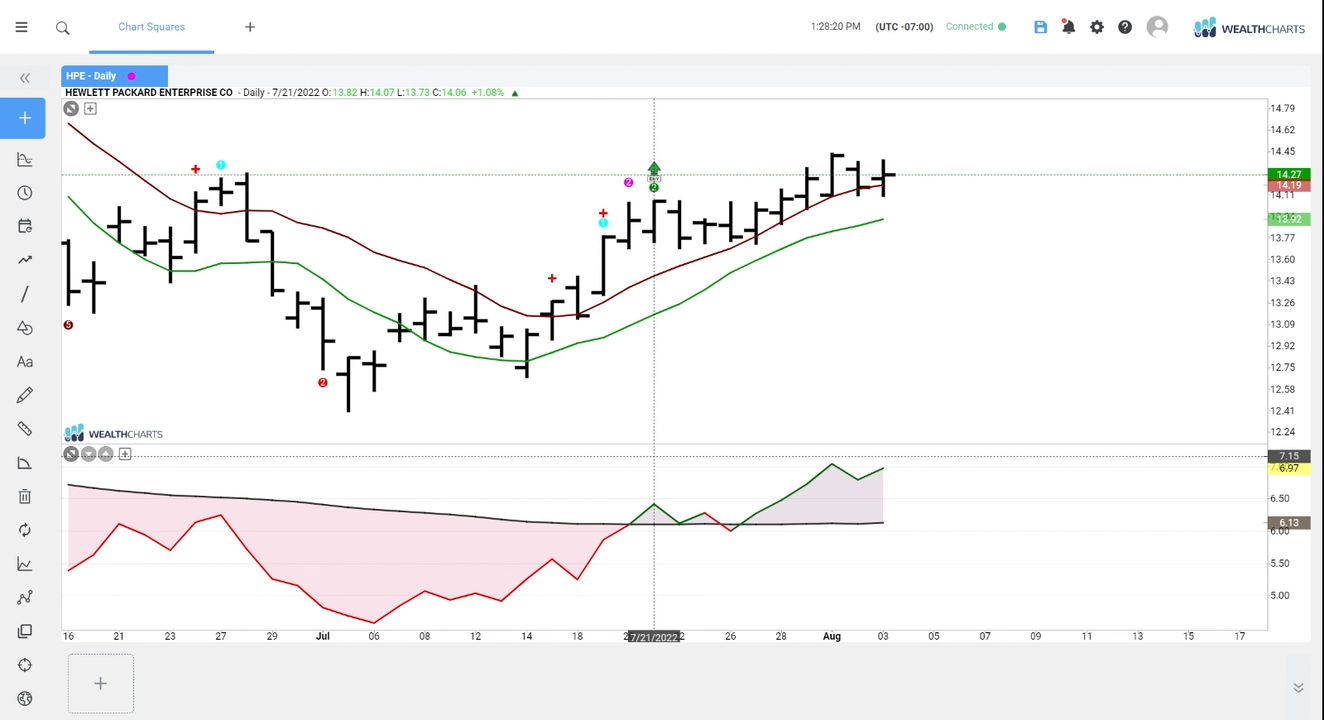Click the +1.08% change value

pyautogui.click(x=487, y=93)
